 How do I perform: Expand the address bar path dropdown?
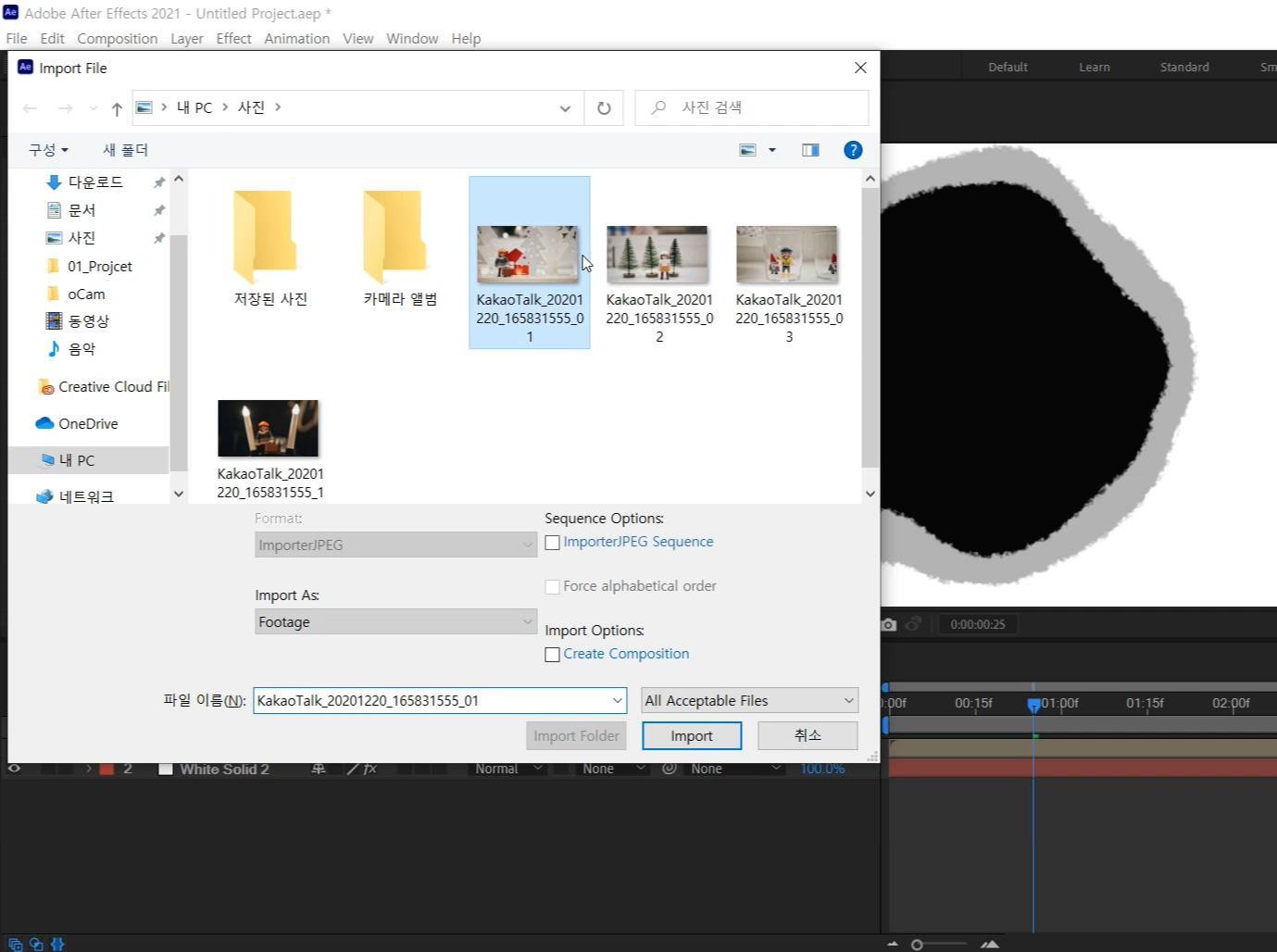point(565,107)
